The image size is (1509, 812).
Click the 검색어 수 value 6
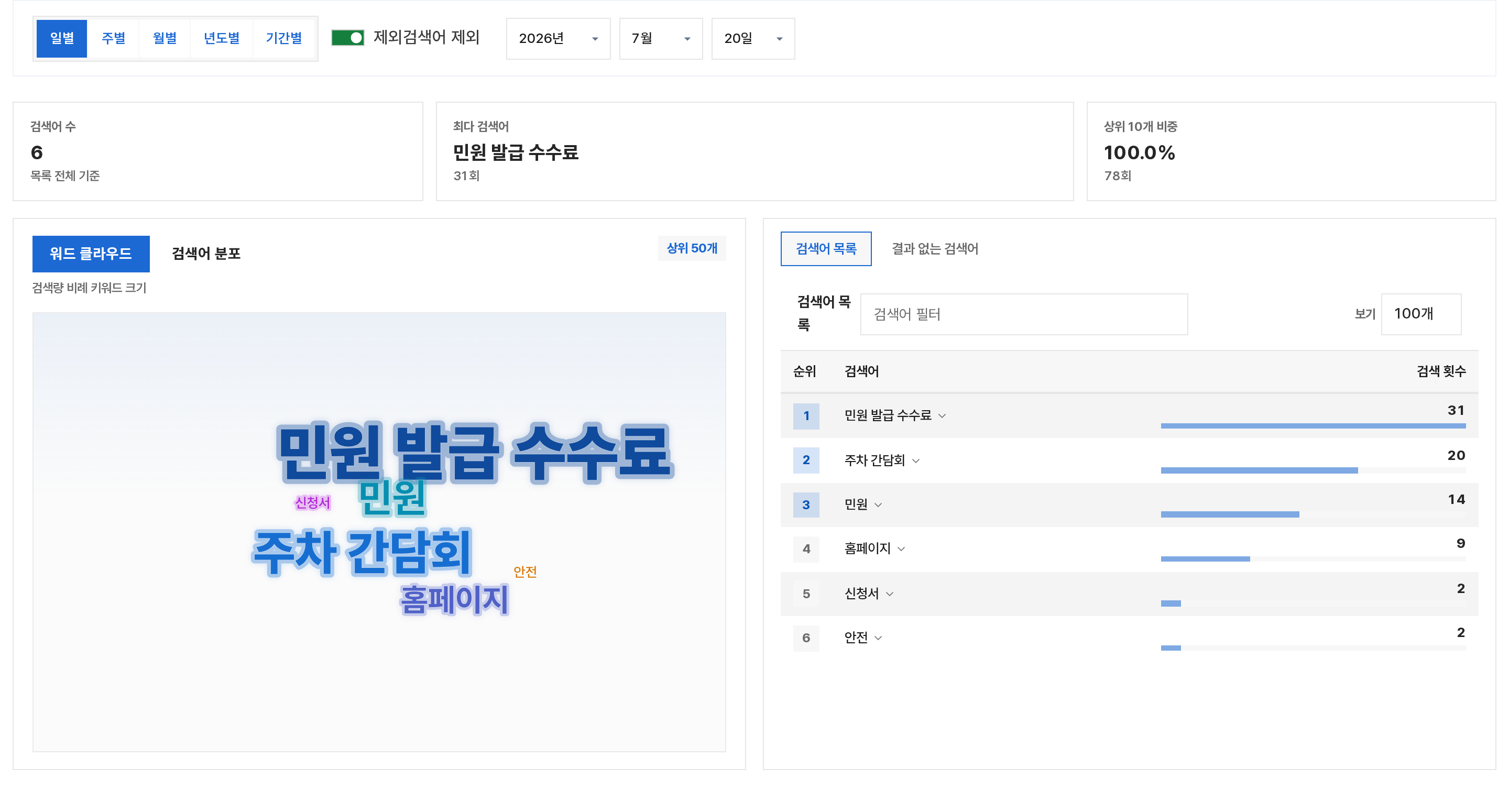(x=36, y=152)
